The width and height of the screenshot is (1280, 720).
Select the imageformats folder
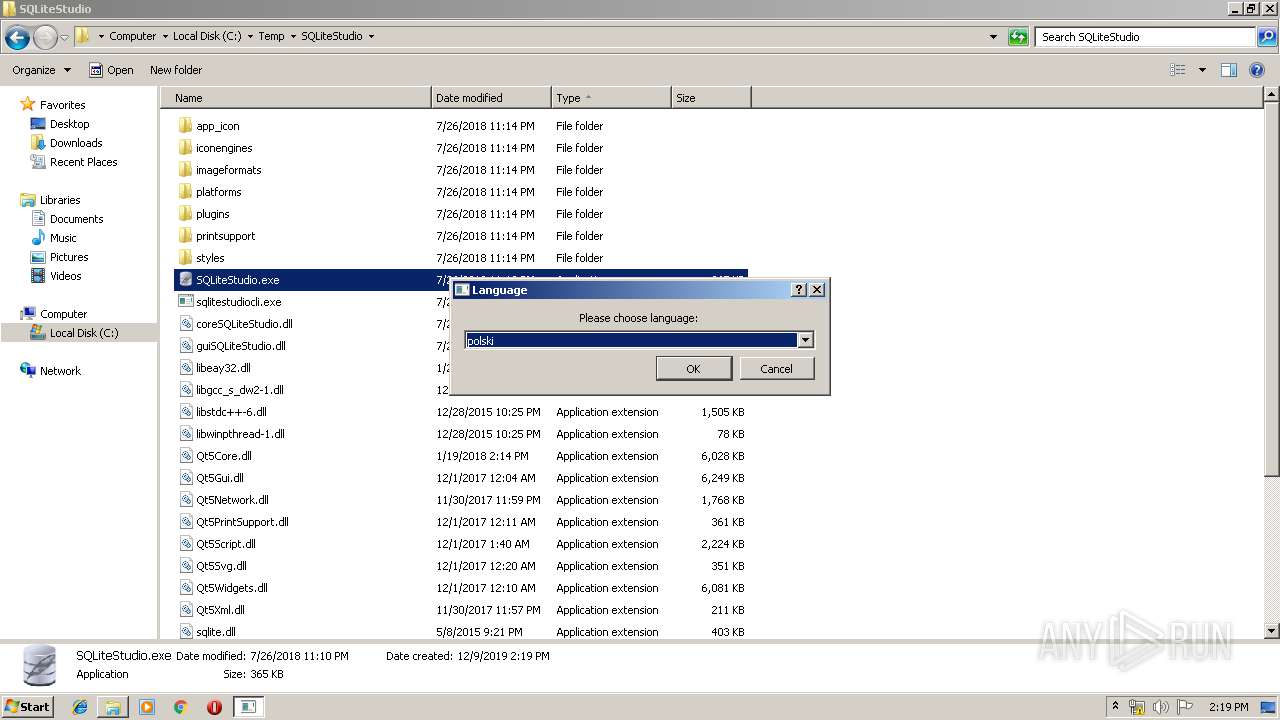pos(228,170)
